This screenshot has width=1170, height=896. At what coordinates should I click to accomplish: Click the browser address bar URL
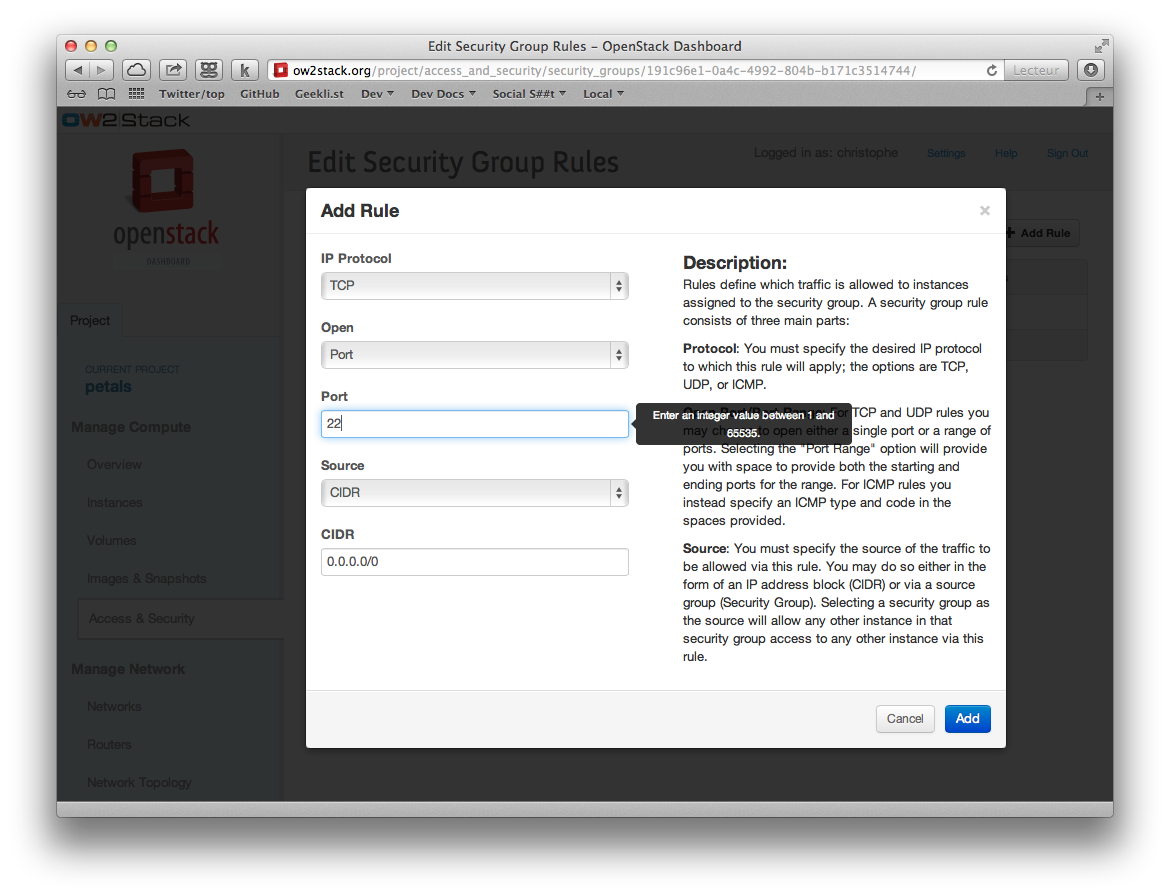coord(604,70)
